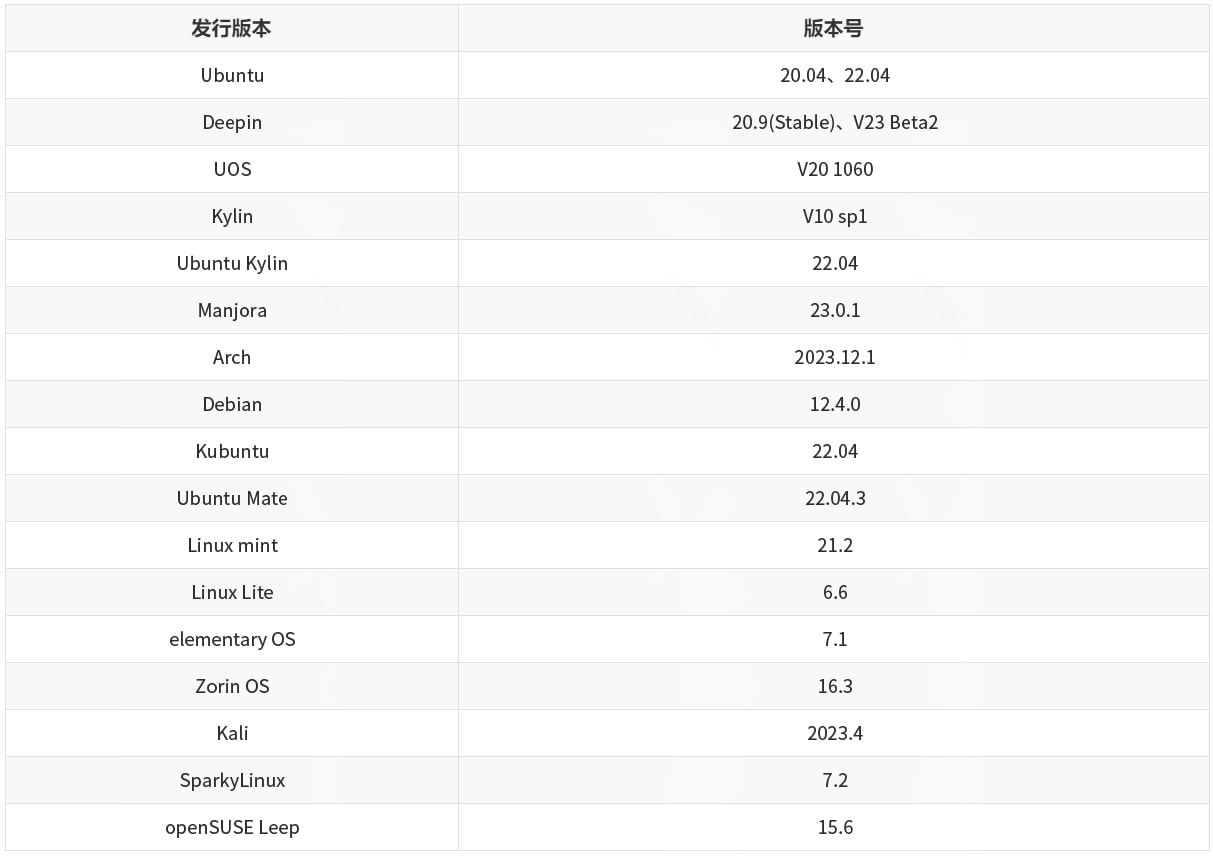Select the Arch version 2023.12.1 cell
The height and width of the screenshot is (856, 1213).
point(834,357)
